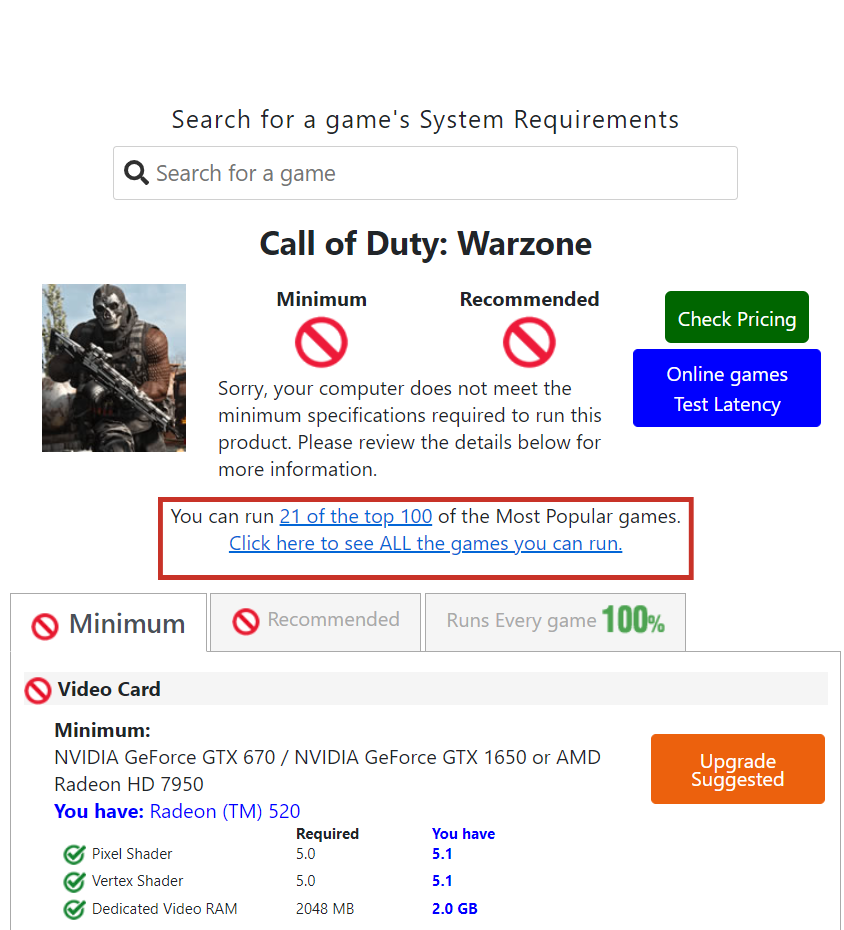Select the 2.0 GB You have value
The image size is (844, 930).
(x=454, y=909)
